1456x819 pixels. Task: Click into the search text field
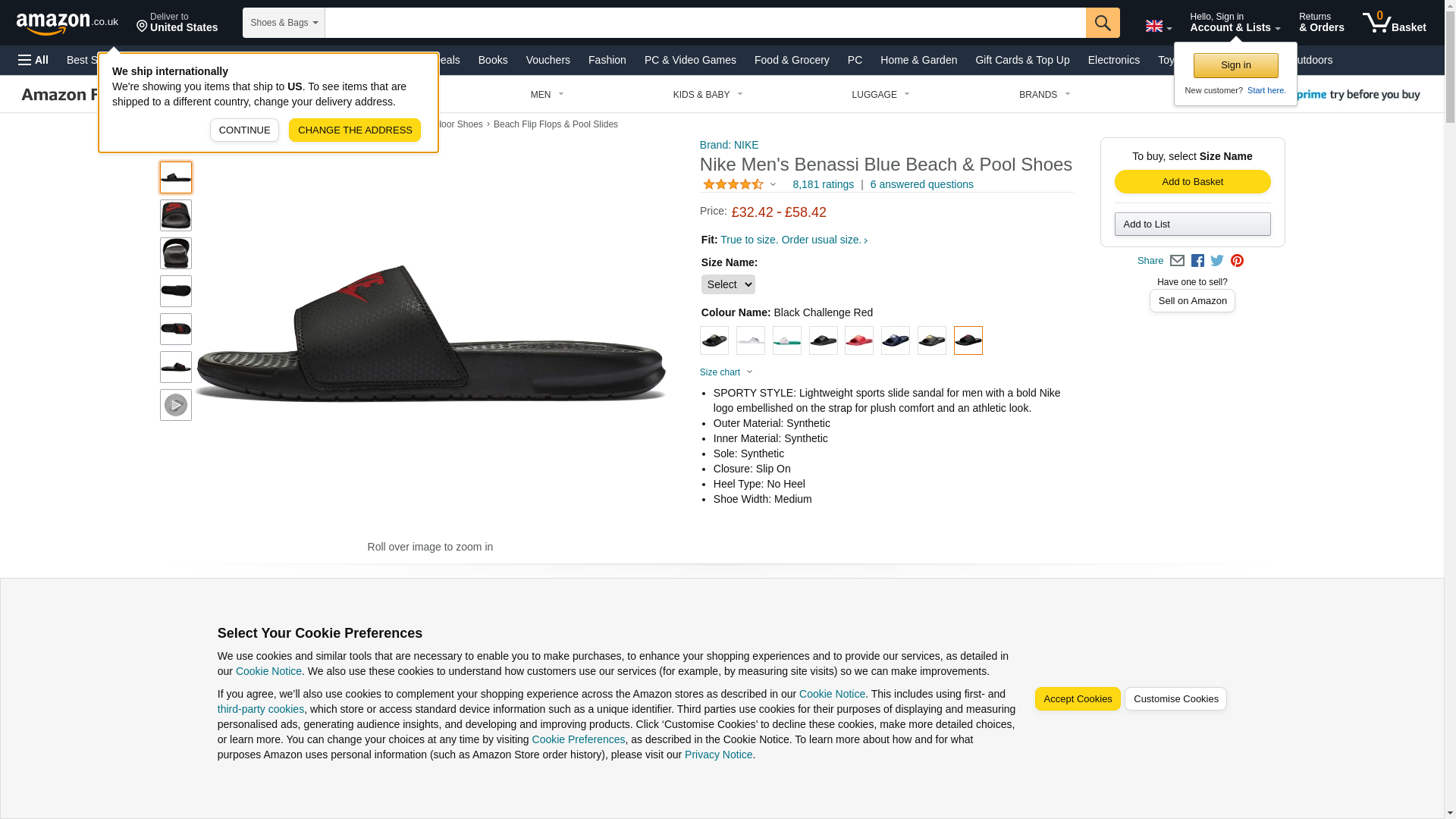pos(705,23)
